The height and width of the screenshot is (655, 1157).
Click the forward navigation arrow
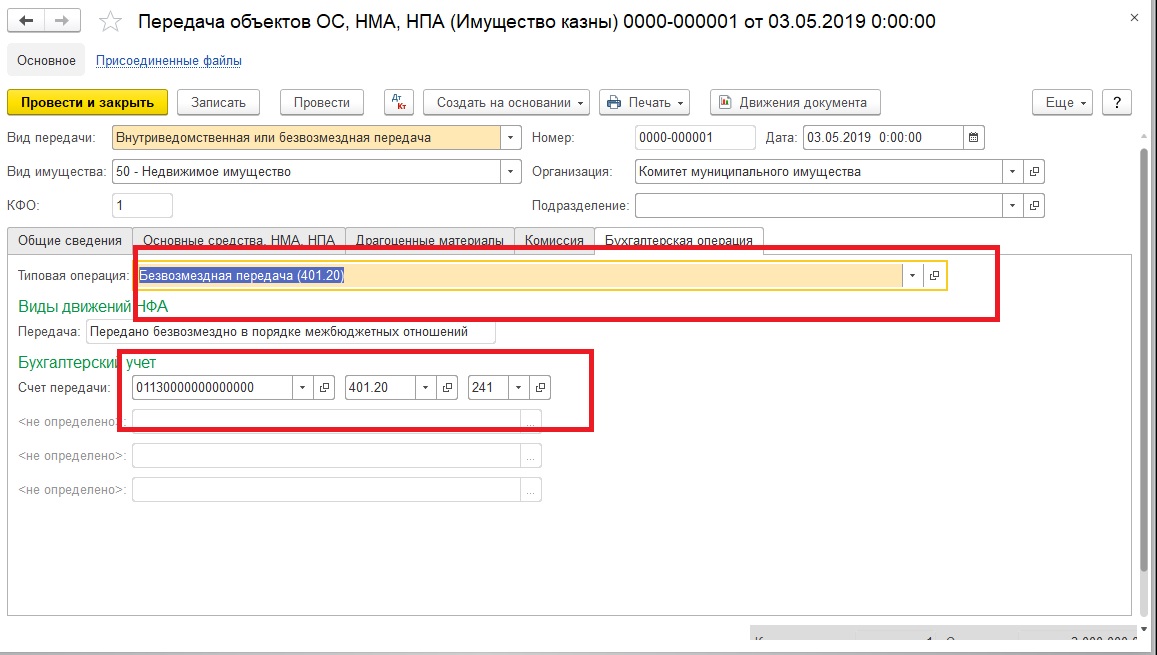[x=62, y=21]
